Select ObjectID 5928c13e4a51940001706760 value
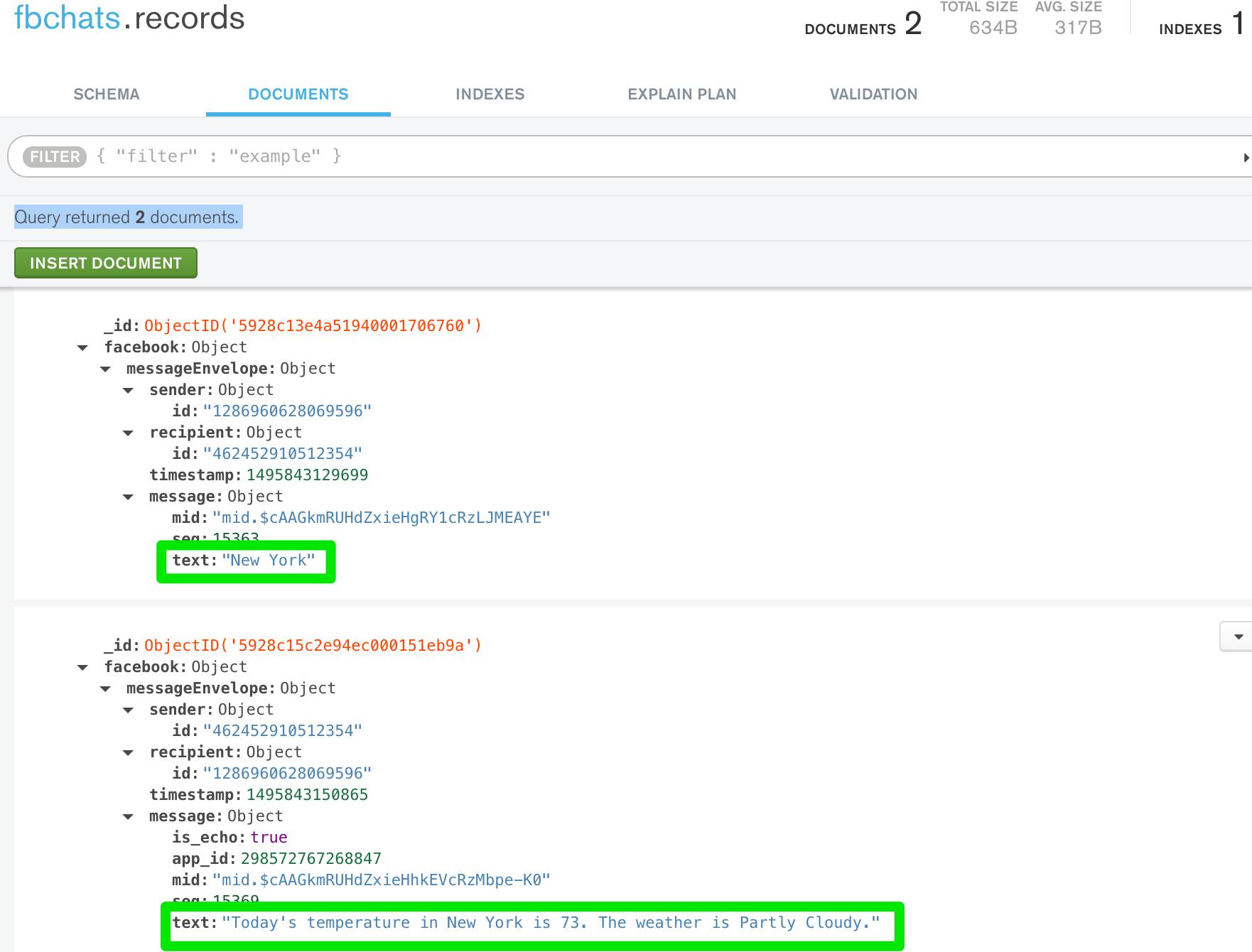Image resolution: width=1252 pixels, height=952 pixels. (x=313, y=325)
